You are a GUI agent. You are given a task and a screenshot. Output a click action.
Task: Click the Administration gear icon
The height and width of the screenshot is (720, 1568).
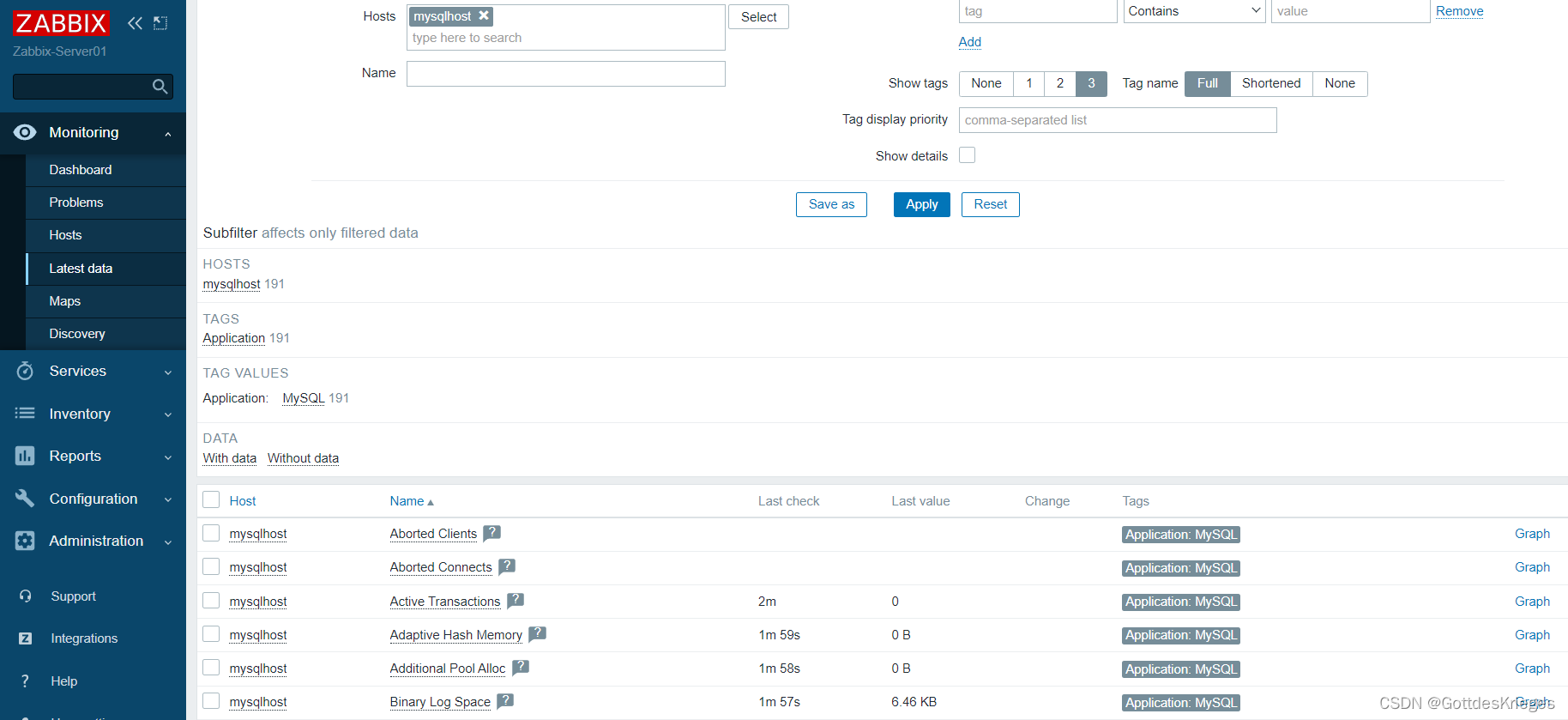(x=25, y=541)
